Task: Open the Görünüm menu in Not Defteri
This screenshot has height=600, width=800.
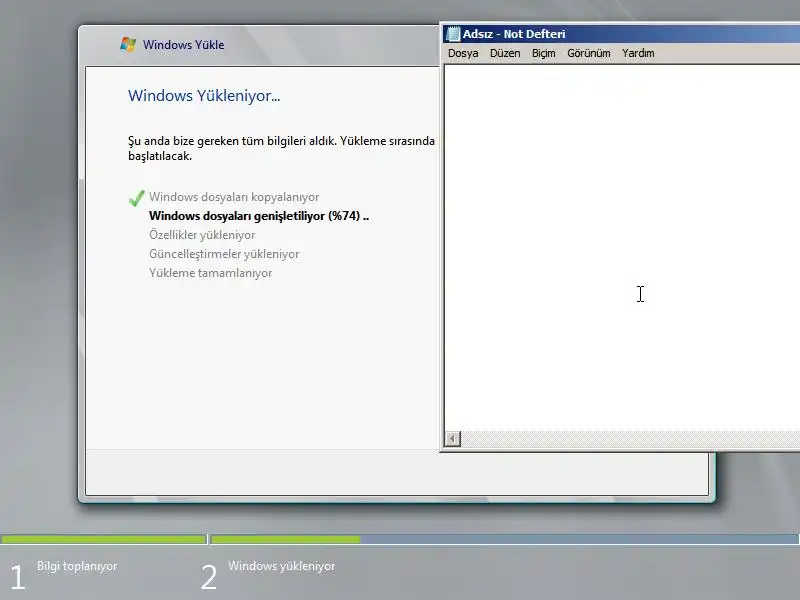Action: pyautogui.click(x=588, y=53)
